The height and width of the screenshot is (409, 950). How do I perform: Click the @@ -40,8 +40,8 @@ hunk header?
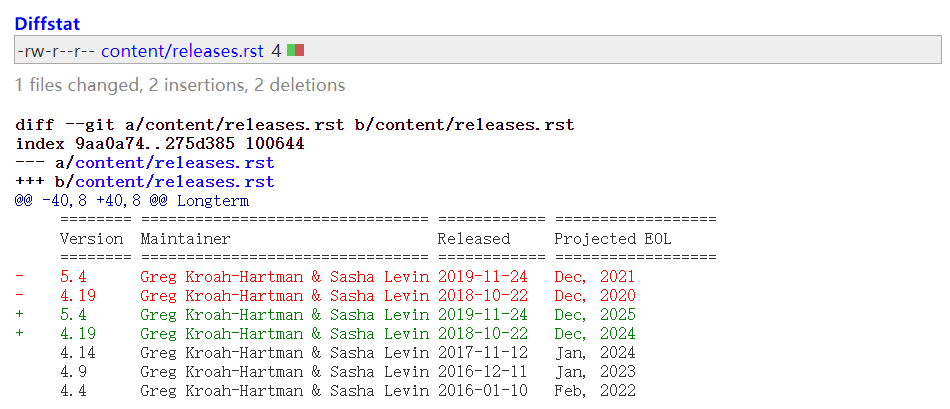pyautogui.click(x=132, y=201)
